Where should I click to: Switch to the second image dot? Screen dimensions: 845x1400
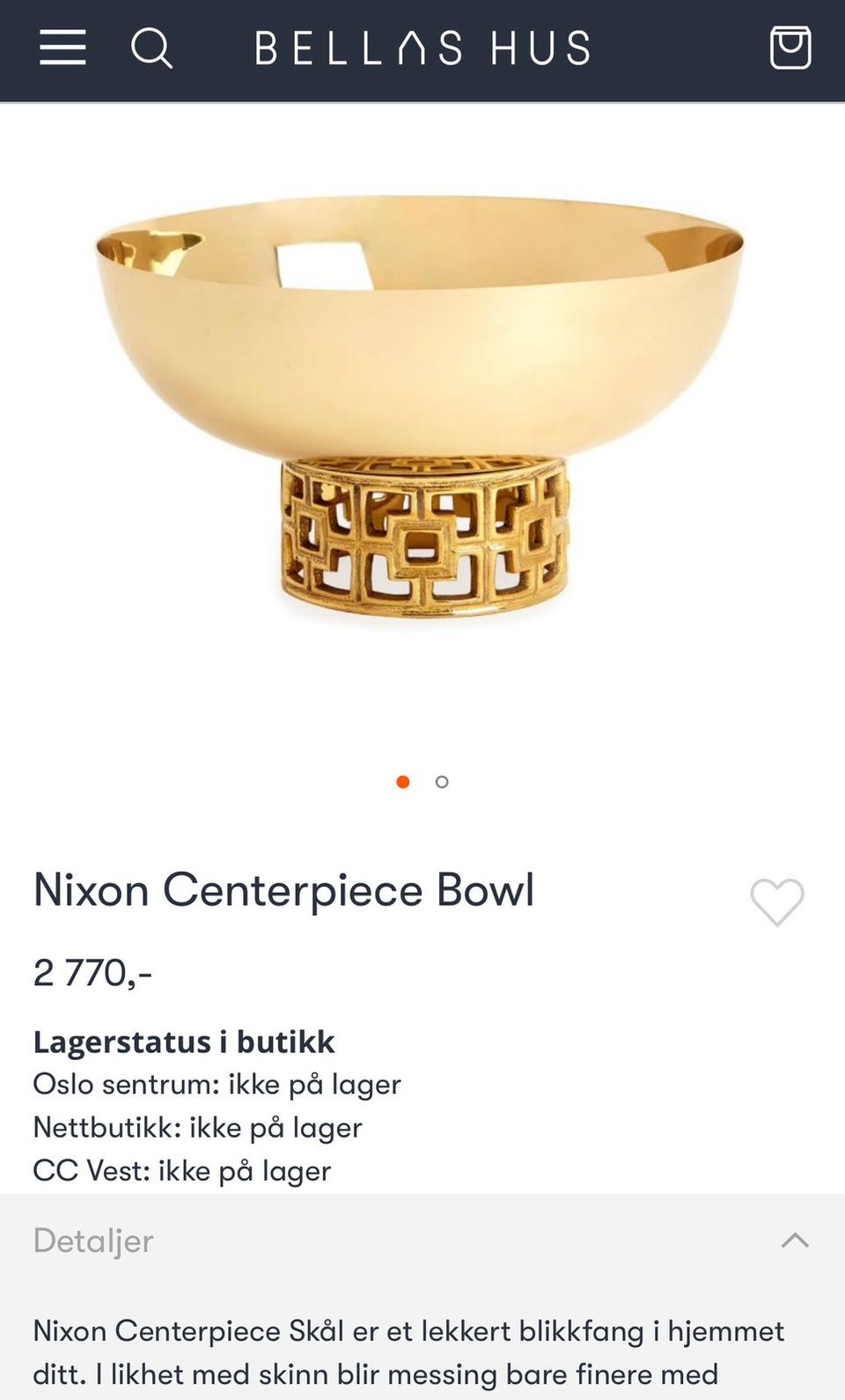click(x=442, y=782)
